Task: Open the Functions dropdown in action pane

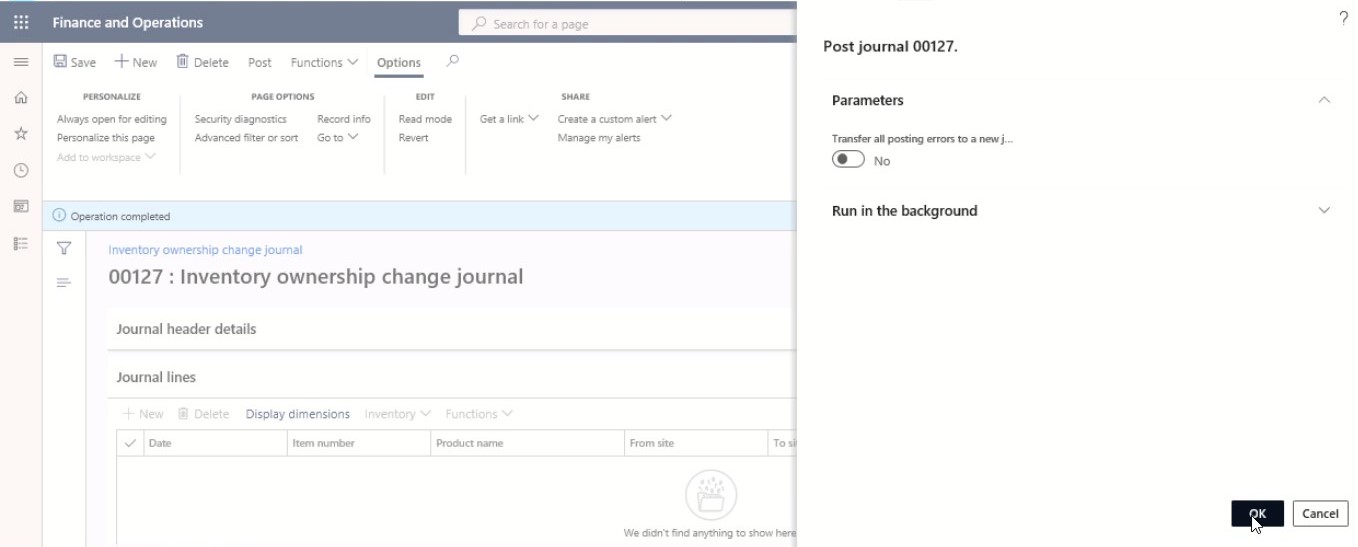Action: coord(324,62)
